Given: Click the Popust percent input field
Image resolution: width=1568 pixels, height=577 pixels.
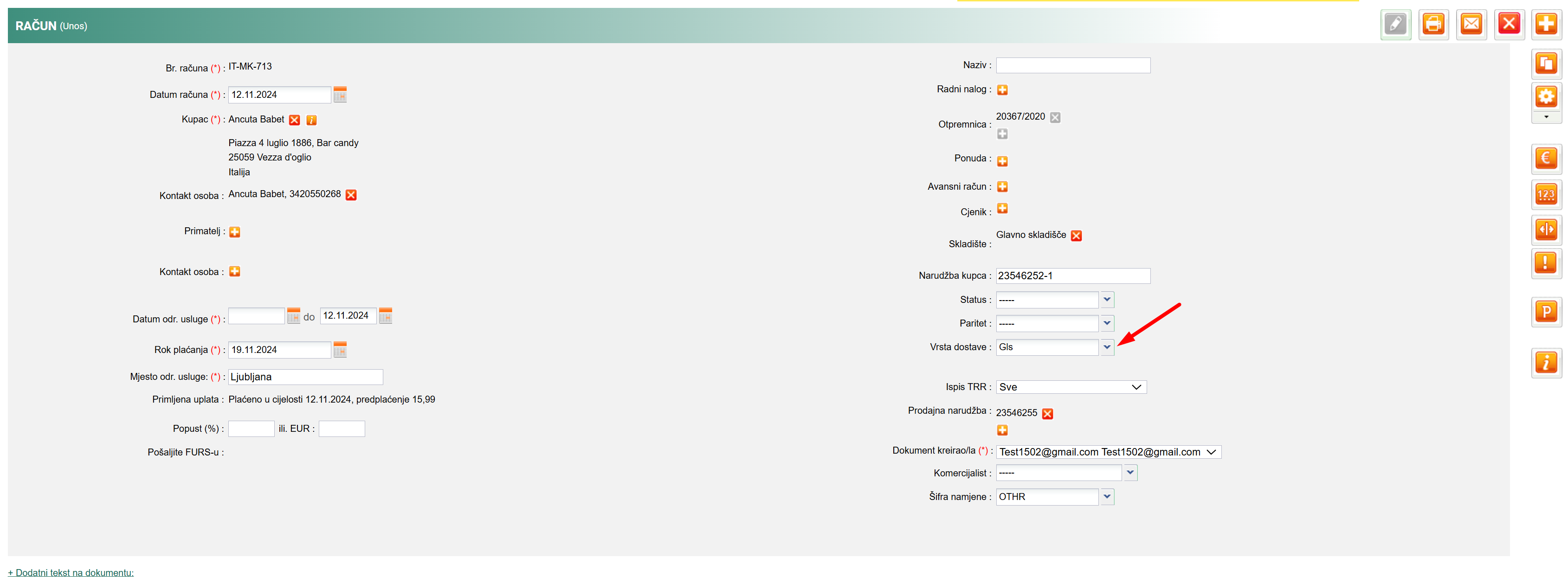Looking at the screenshot, I should coord(251,429).
